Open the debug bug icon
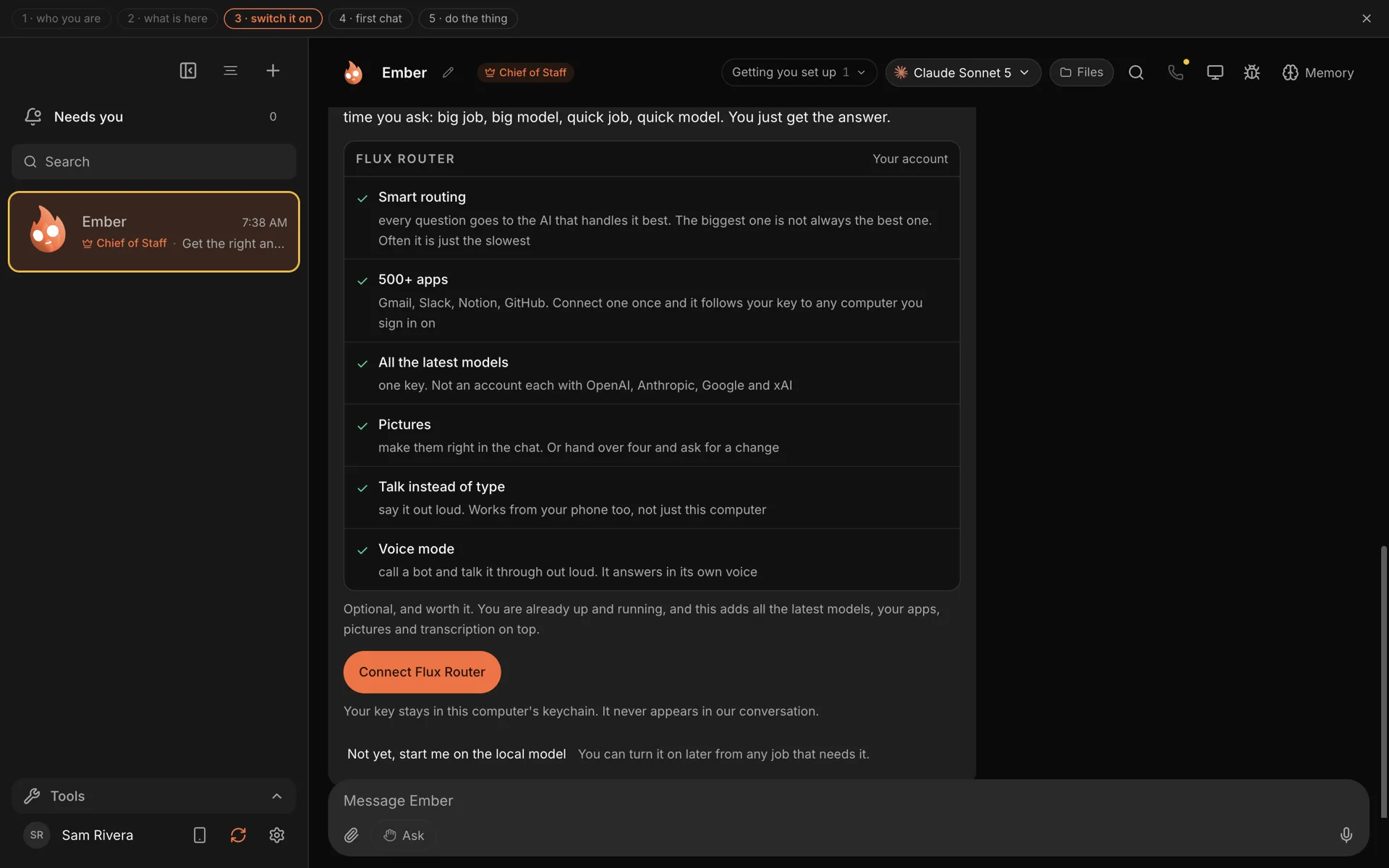The image size is (1389, 868). pos(1252,72)
